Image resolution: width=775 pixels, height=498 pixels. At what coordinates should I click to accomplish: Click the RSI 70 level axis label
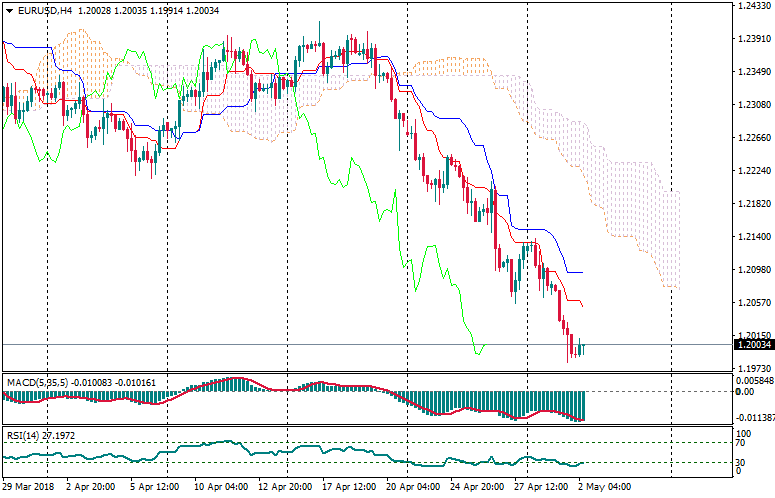743,442
